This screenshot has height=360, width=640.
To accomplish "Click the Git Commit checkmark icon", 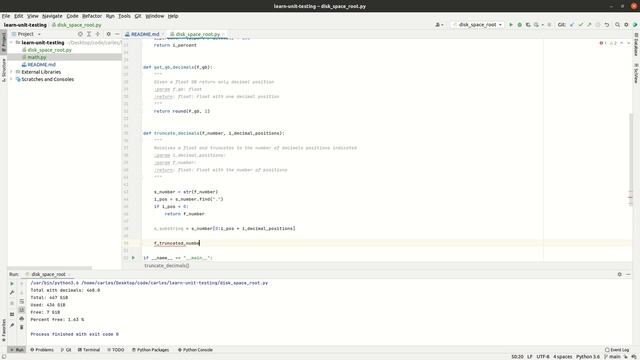I will click(x=580, y=25).
